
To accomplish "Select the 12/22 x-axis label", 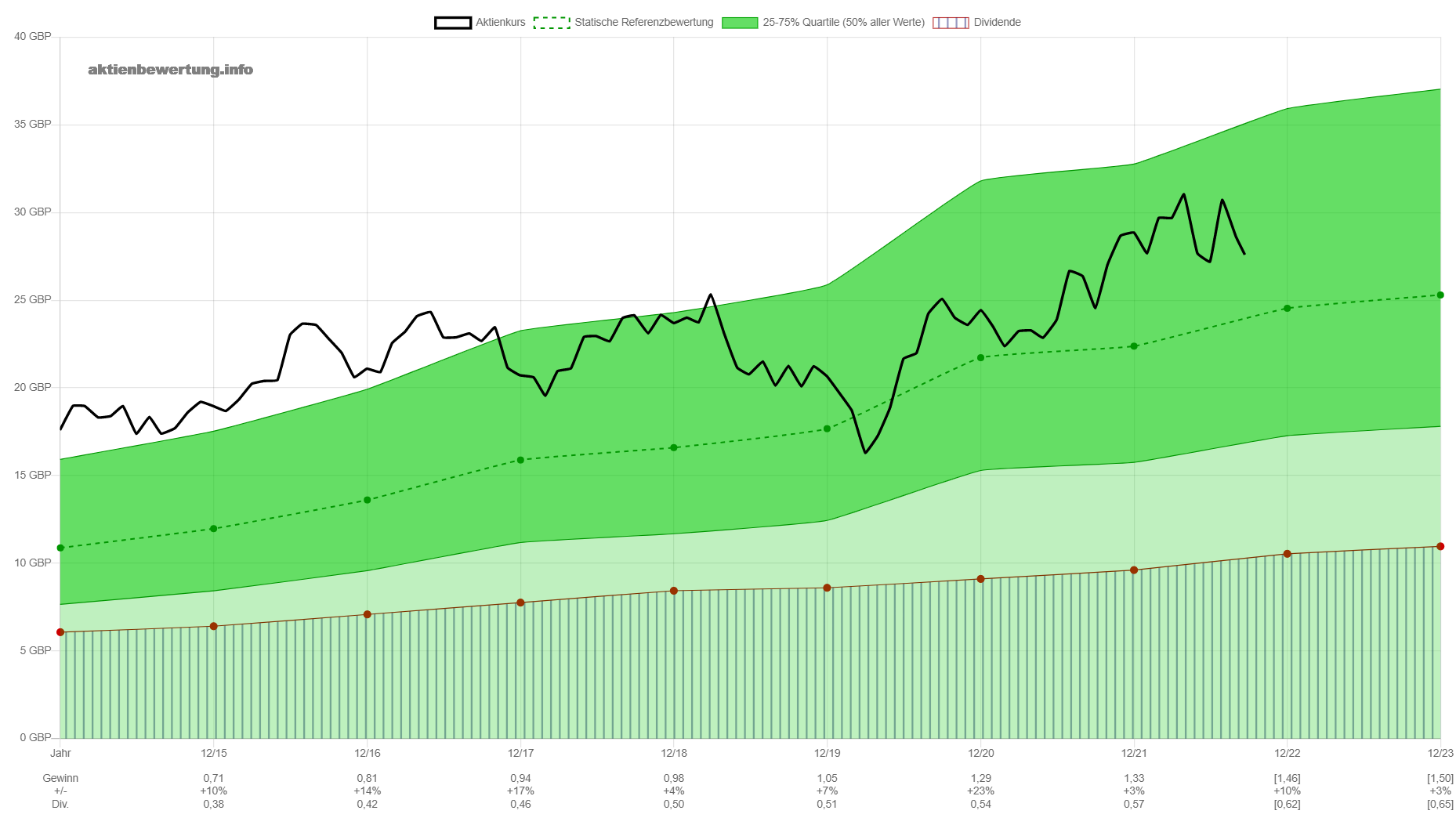I will pos(1288,753).
